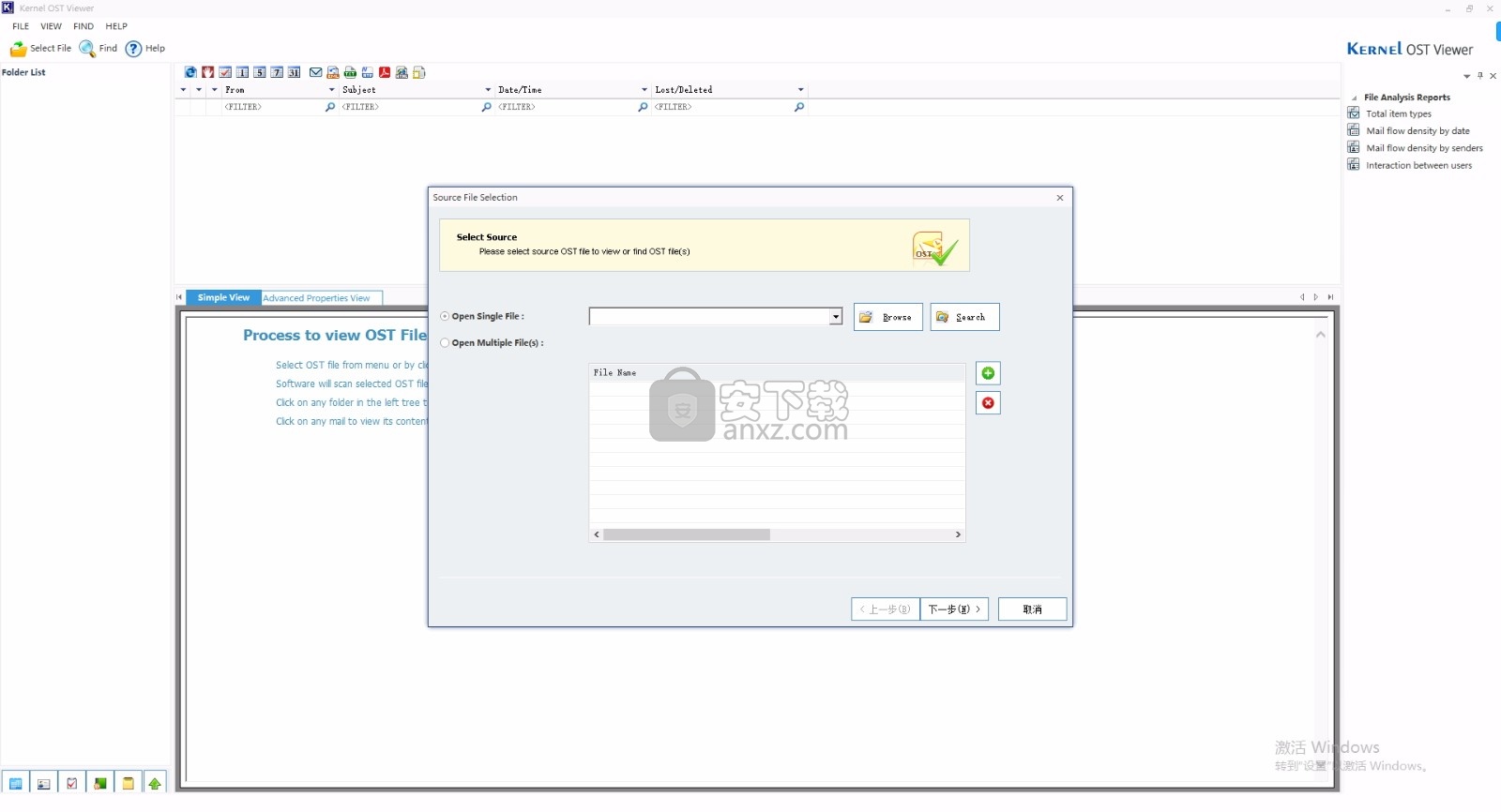Open the FILE menu
Viewport: 1501px width, 812px height.
21,26
